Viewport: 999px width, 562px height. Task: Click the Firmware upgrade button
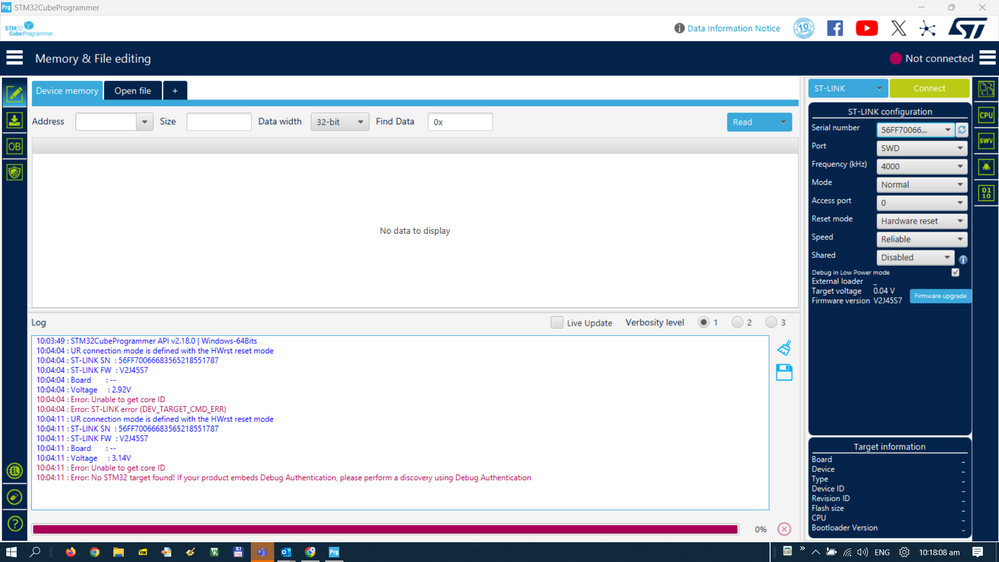[940, 296]
